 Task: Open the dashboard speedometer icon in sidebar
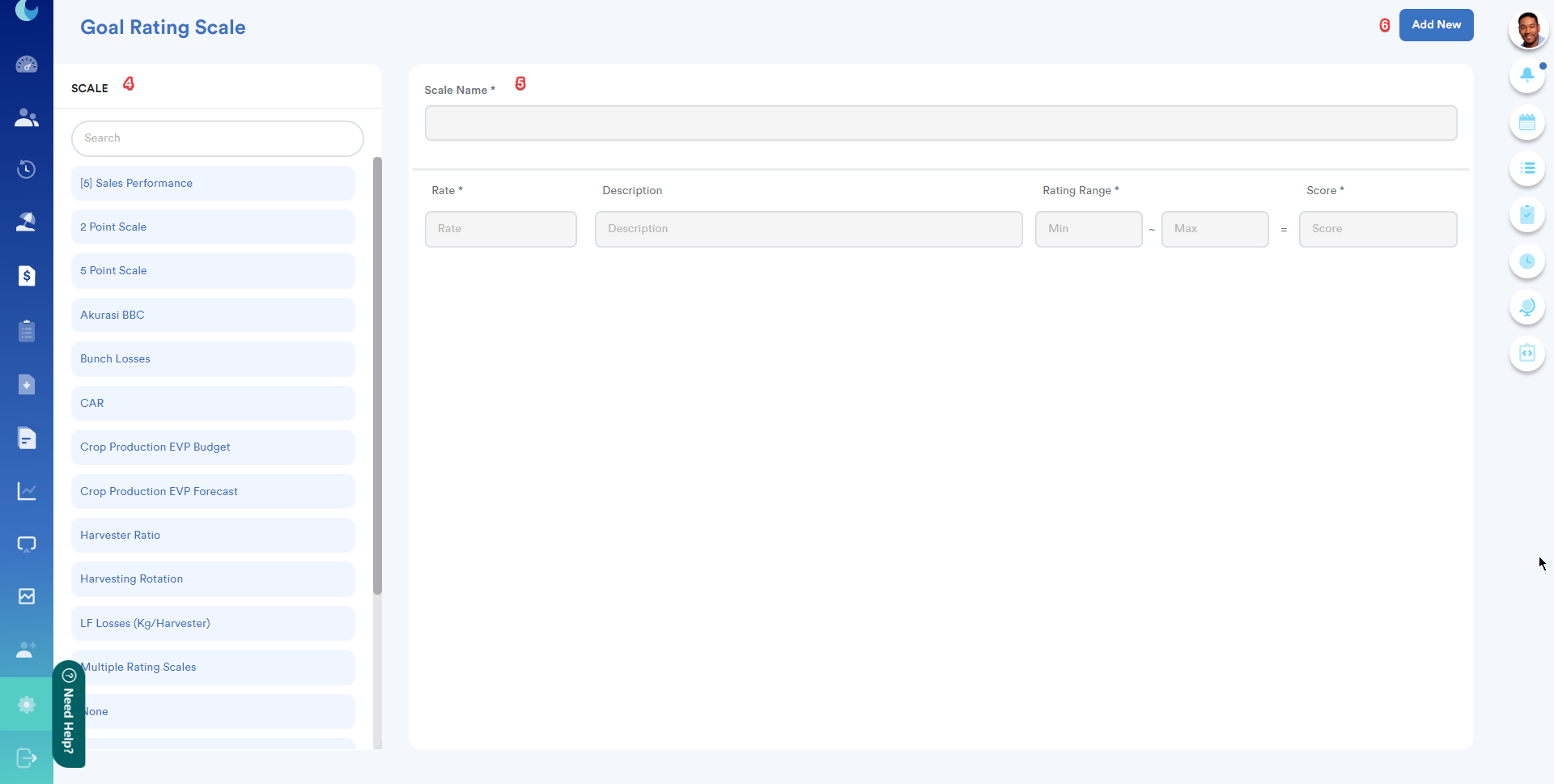coord(27,65)
